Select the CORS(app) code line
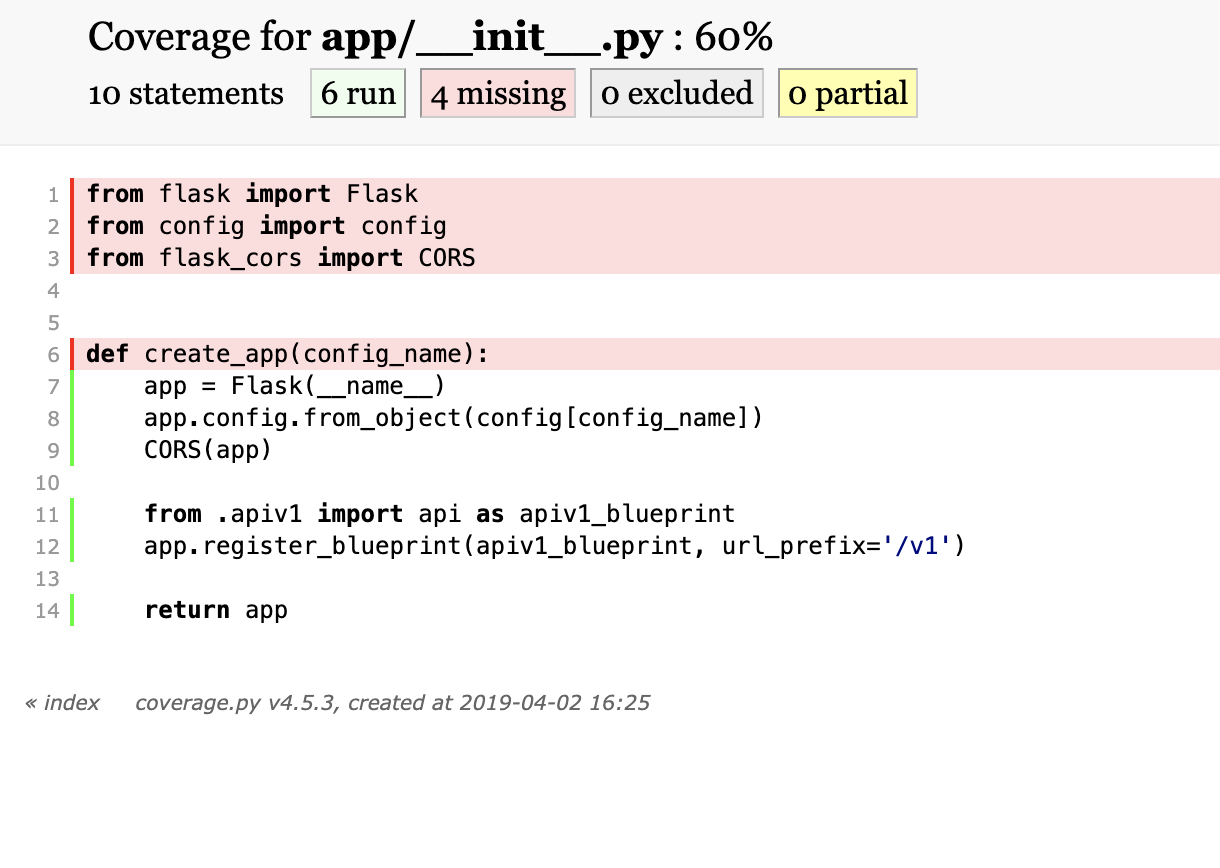 (208, 450)
